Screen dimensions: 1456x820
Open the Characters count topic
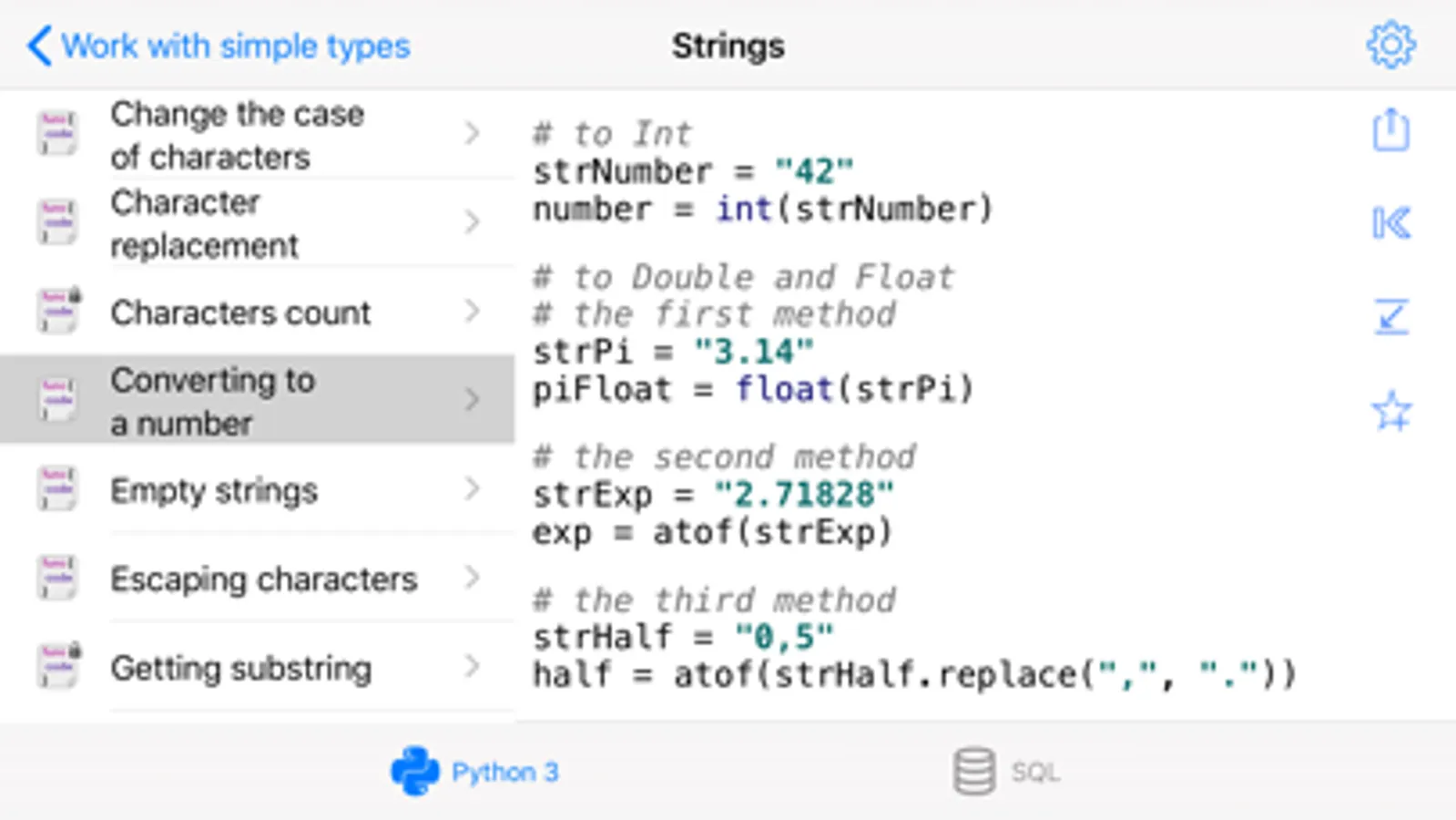tap(240, 313)
